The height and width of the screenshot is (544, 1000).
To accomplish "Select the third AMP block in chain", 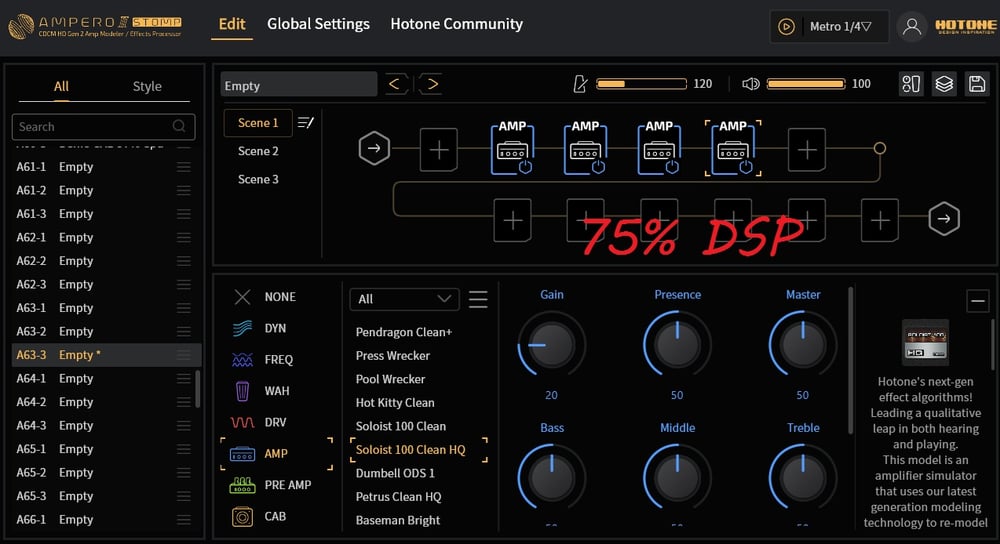I will pyautogui.click(x=659, y=148).
